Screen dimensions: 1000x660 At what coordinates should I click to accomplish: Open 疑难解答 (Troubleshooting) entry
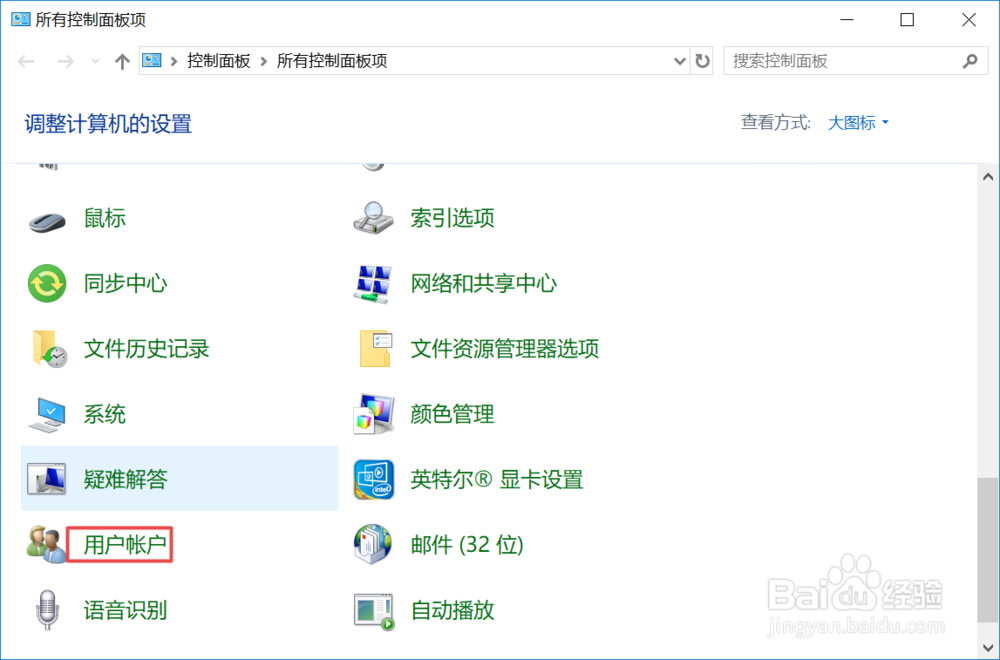(124, 479)
